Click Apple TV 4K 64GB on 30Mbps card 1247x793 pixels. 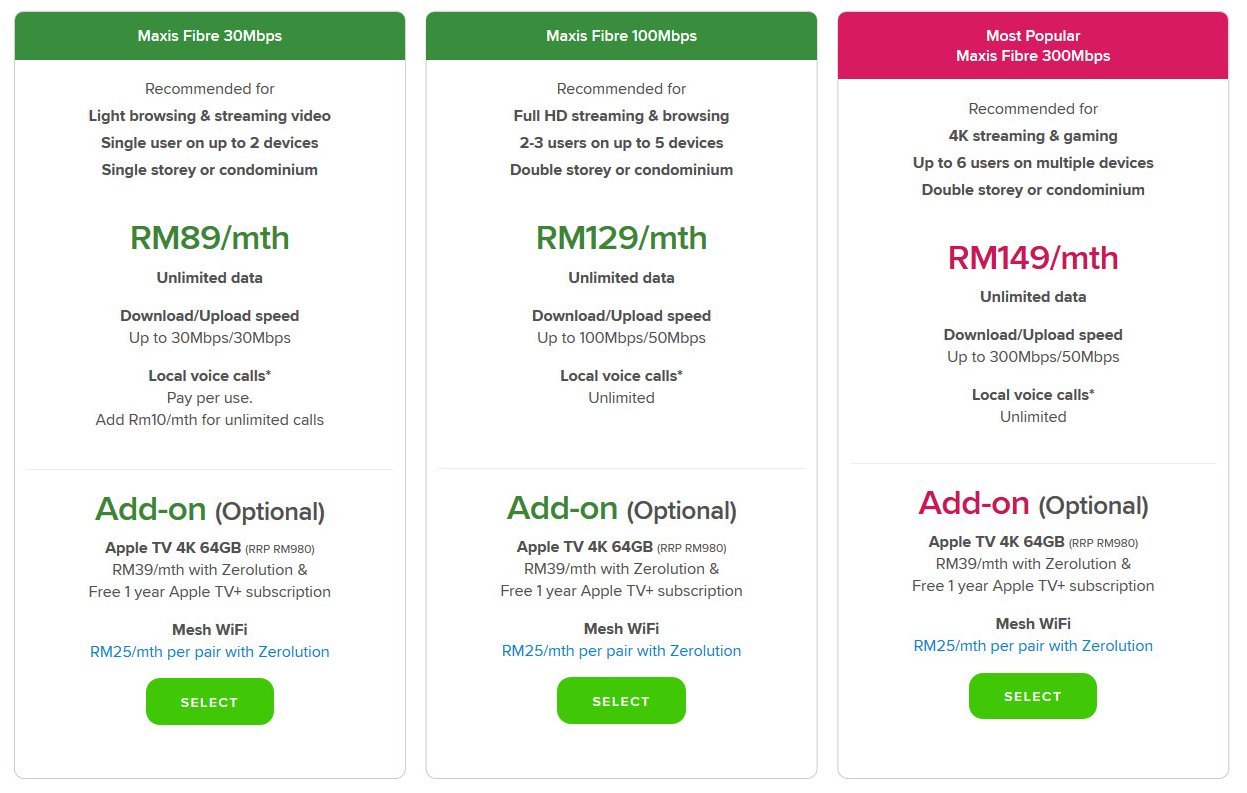point(209,547)
